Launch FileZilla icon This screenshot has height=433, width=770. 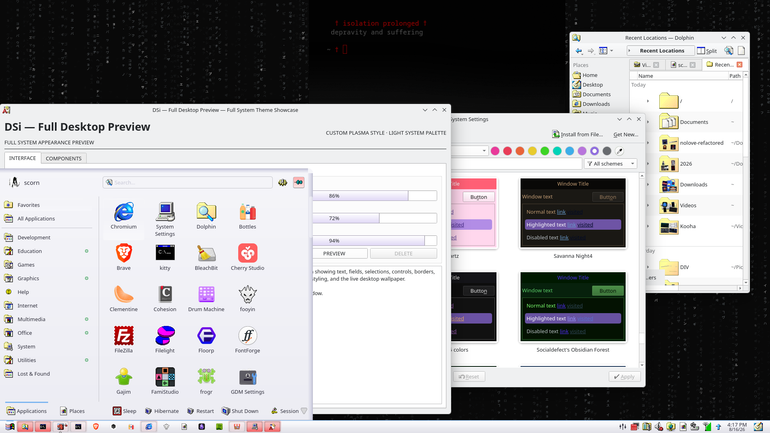123,340
